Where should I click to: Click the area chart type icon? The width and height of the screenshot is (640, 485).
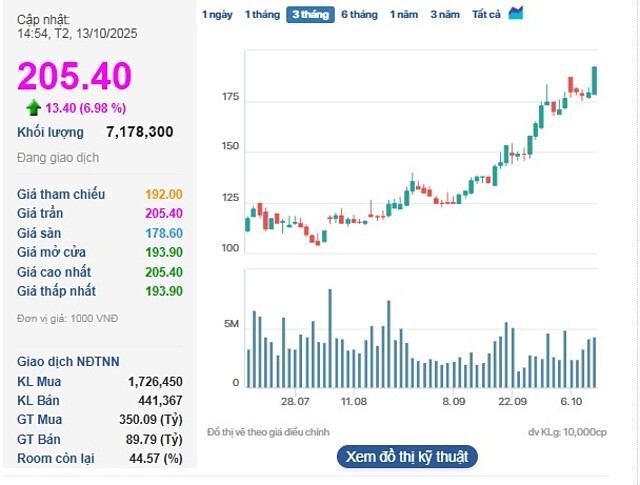(x=516, y=13)
